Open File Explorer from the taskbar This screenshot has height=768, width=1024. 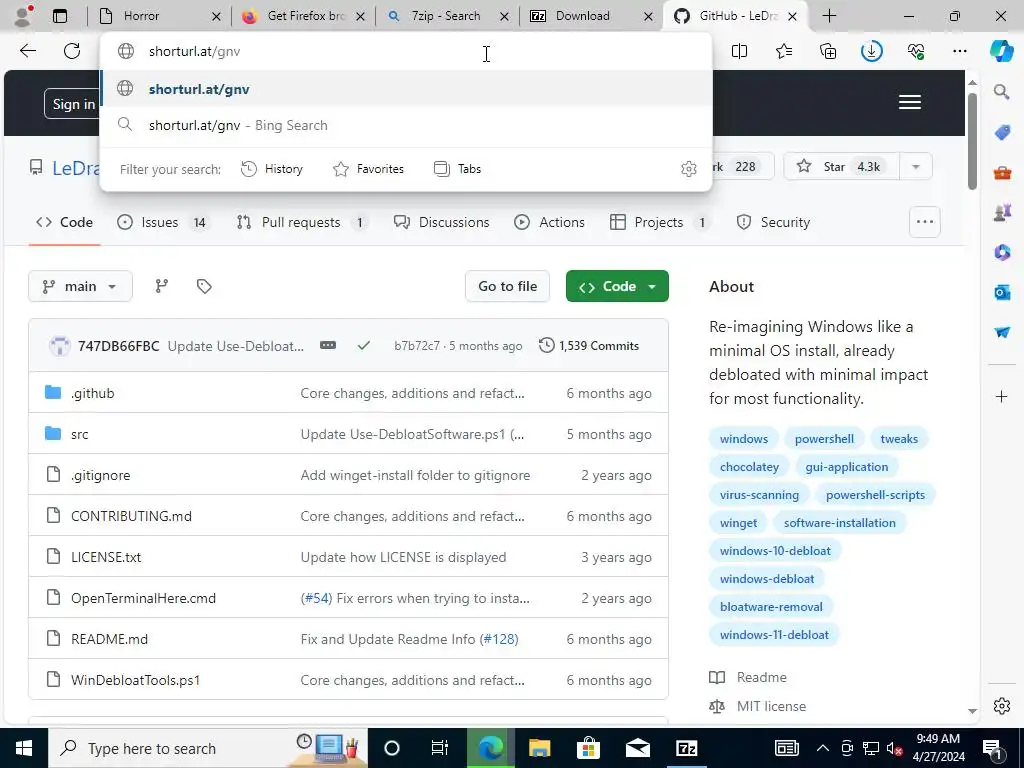pyautogui.click(x=539, y=748)
